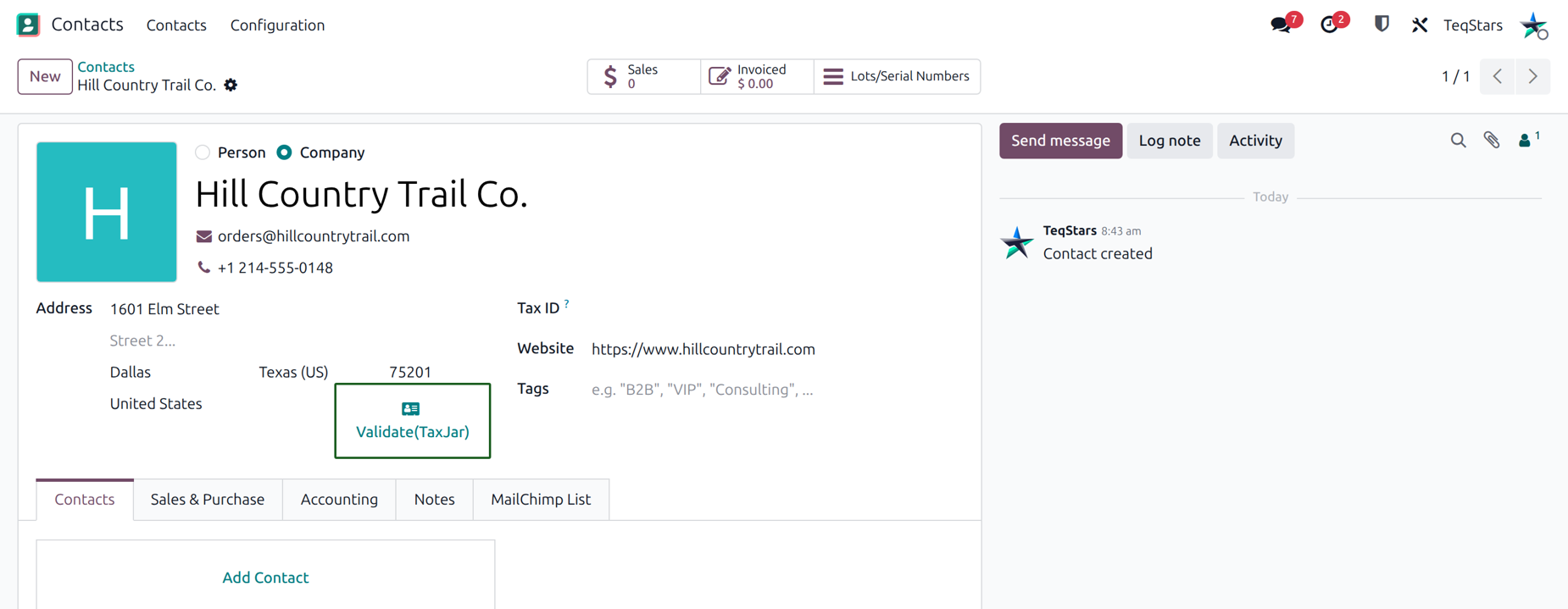Switch to the MailChimp List tab
The height and width of the screenshot is (609, 1568).
coord(541,500)
